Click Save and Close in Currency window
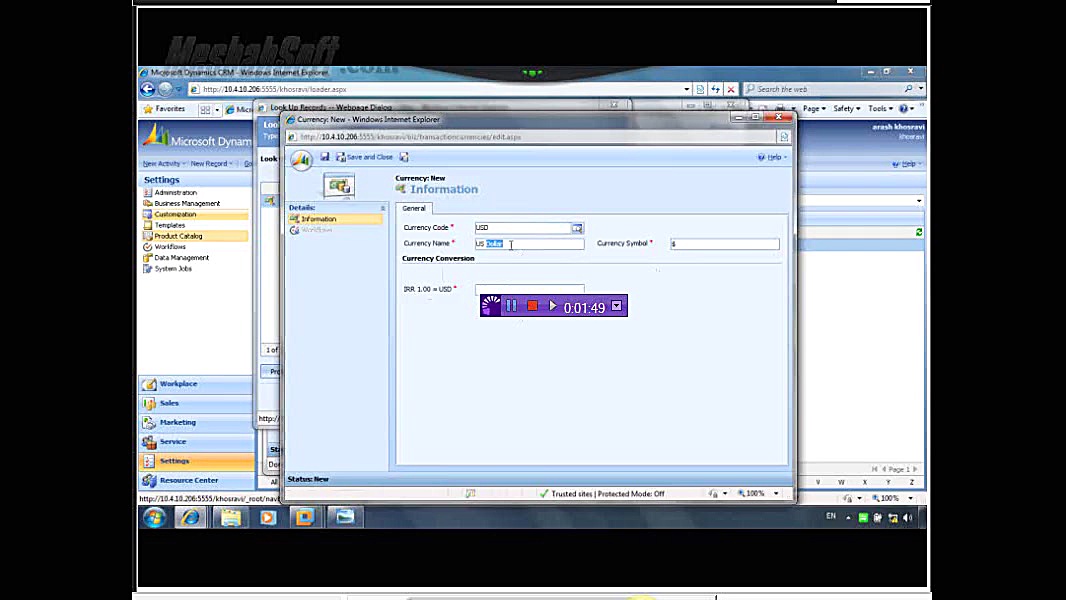This screenshot has width=1066, height=600. tap(364, 157)
